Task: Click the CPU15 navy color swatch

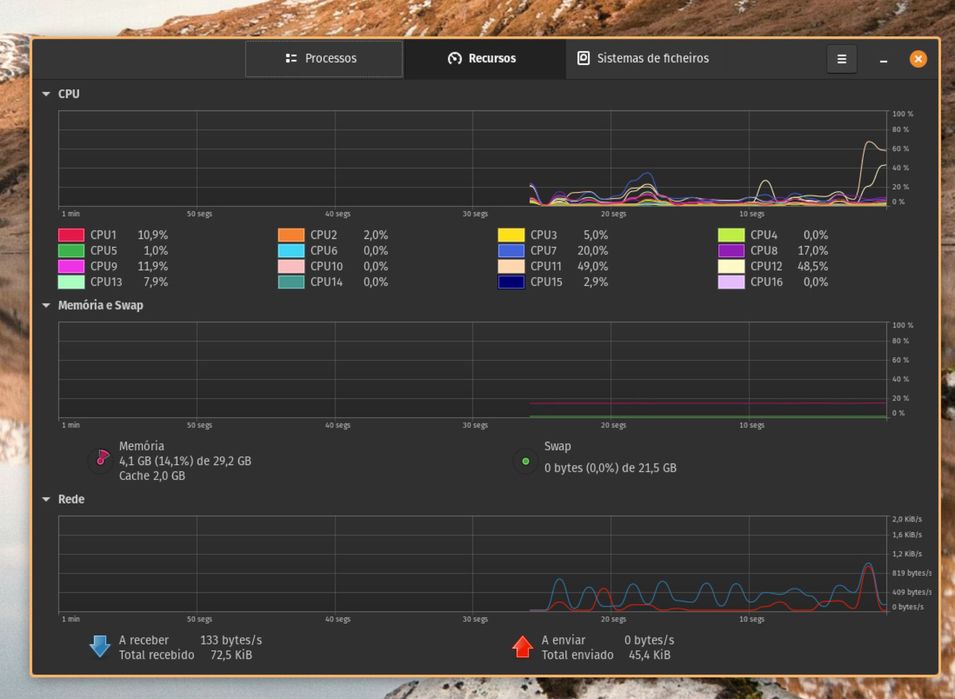Action: point(511,282)
